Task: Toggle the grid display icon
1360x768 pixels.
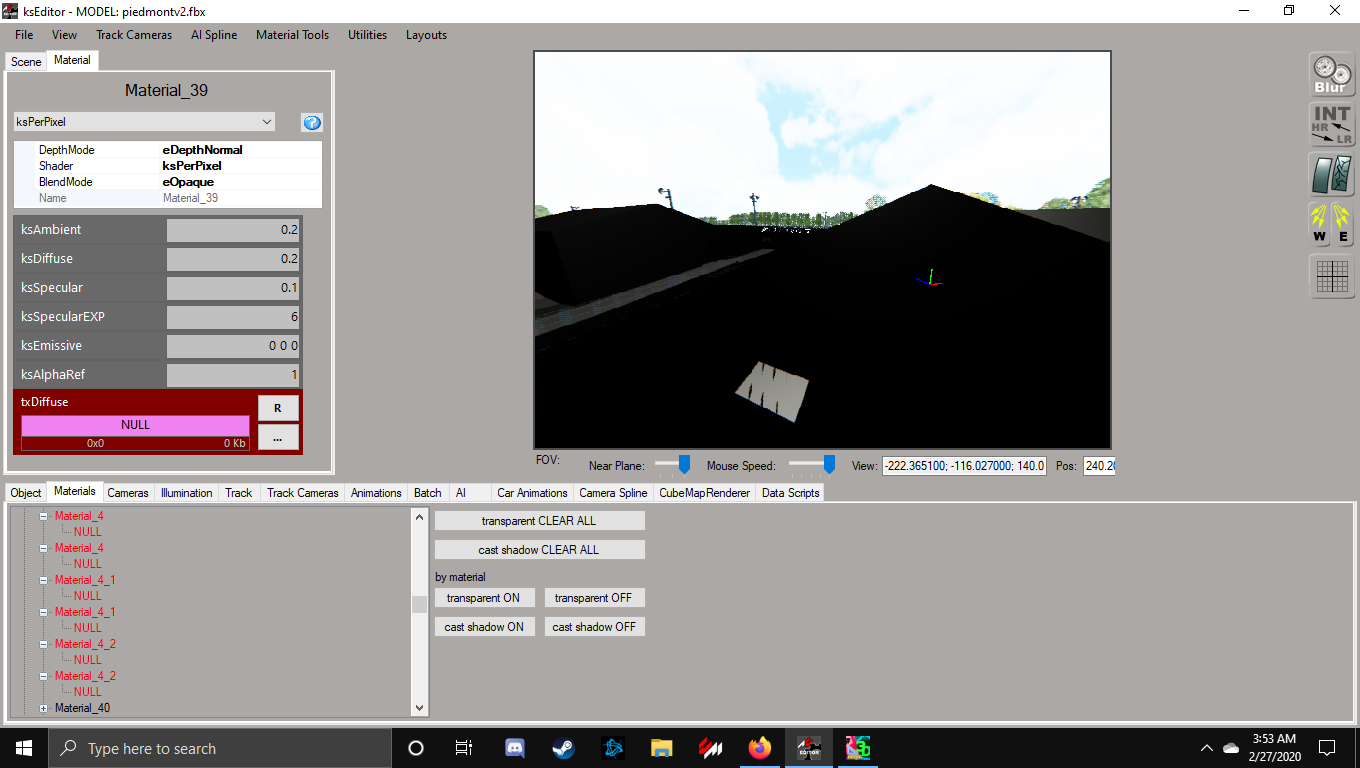Action: coord(1331,276)
